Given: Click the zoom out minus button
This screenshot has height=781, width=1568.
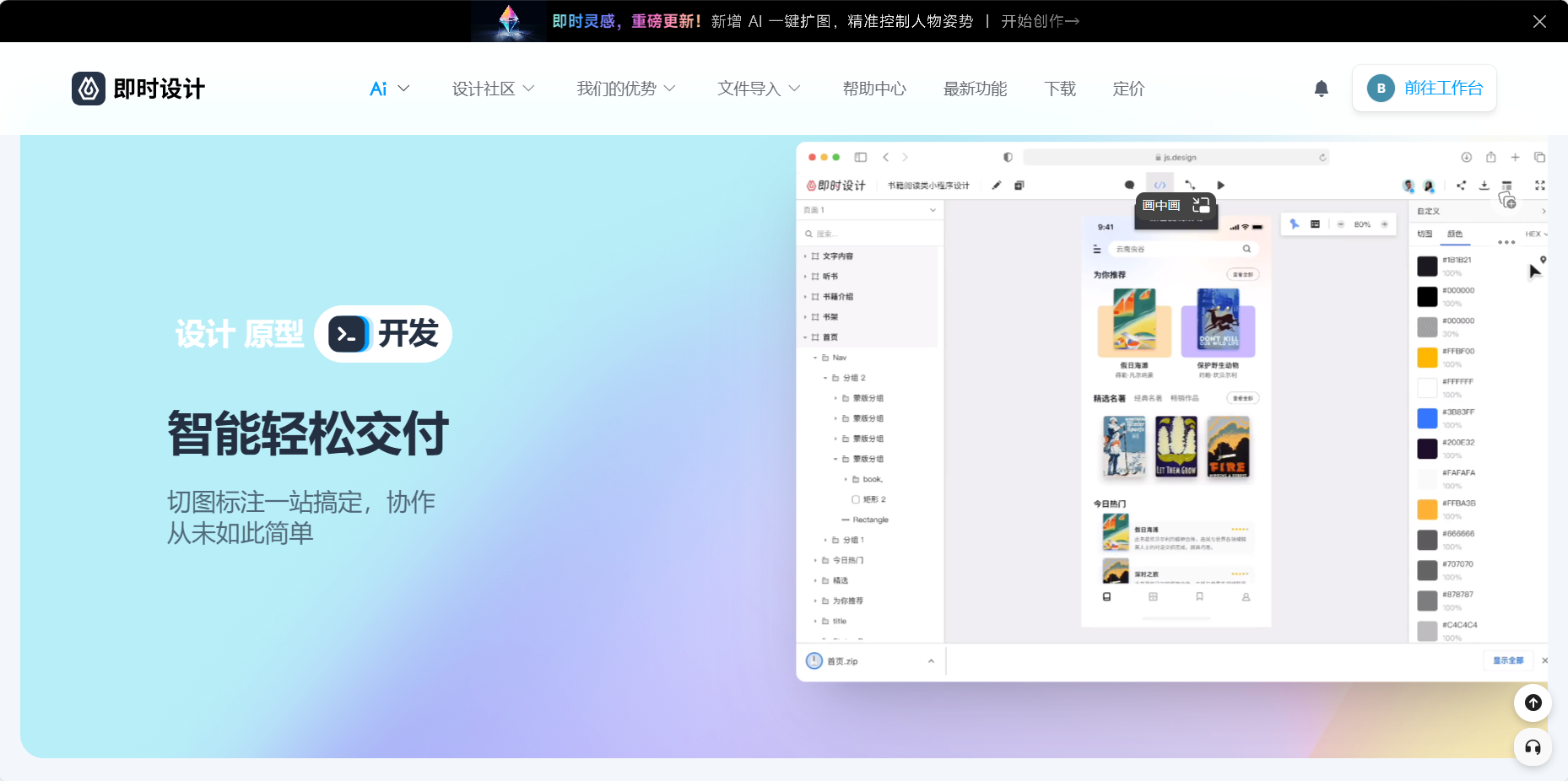Looking at the screenshot, I should [x=1340, y=224].
